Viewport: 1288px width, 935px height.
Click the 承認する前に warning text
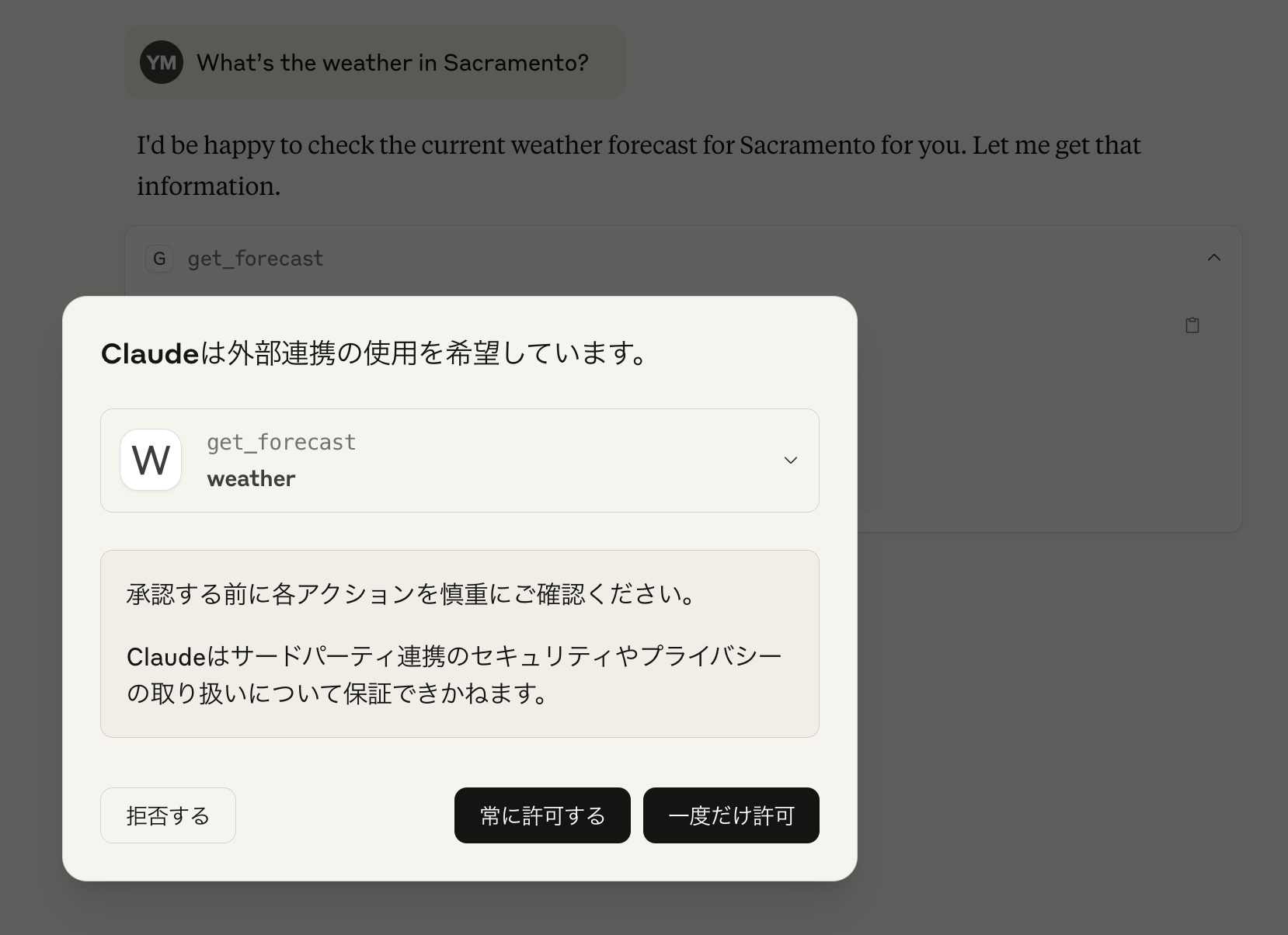click(412, 594)
